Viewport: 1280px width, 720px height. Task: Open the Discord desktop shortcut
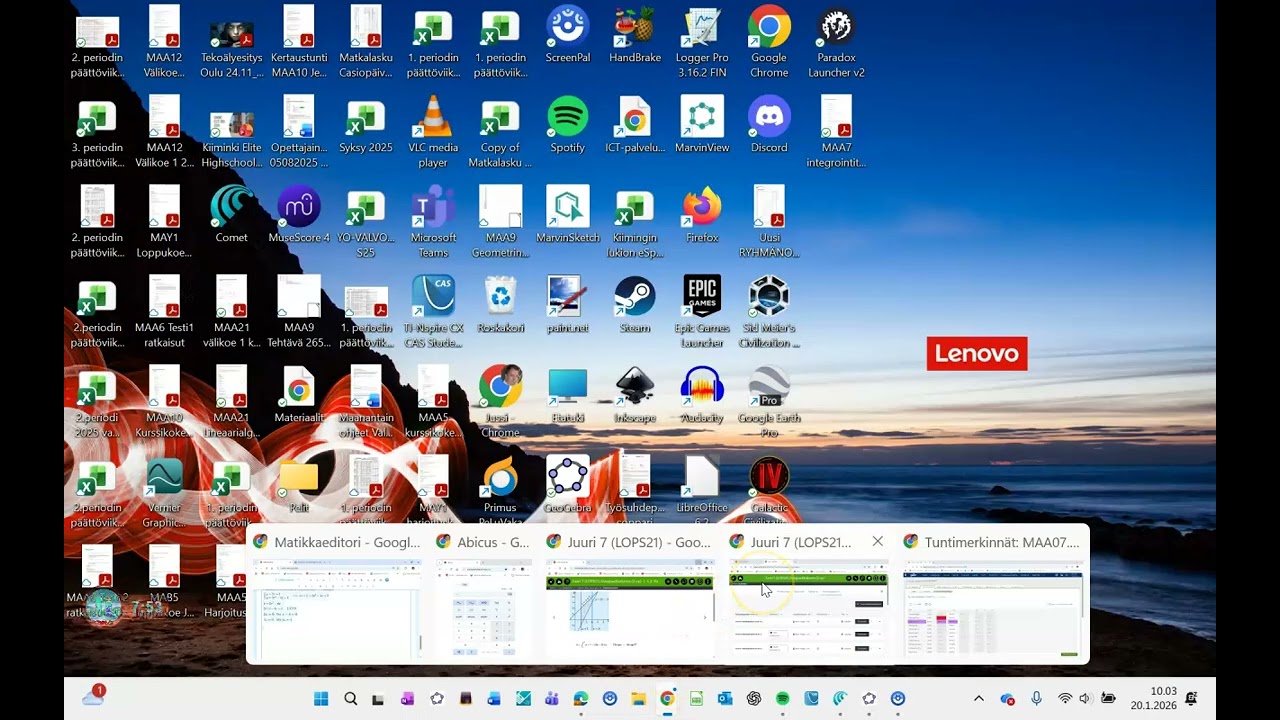[769, 126]
